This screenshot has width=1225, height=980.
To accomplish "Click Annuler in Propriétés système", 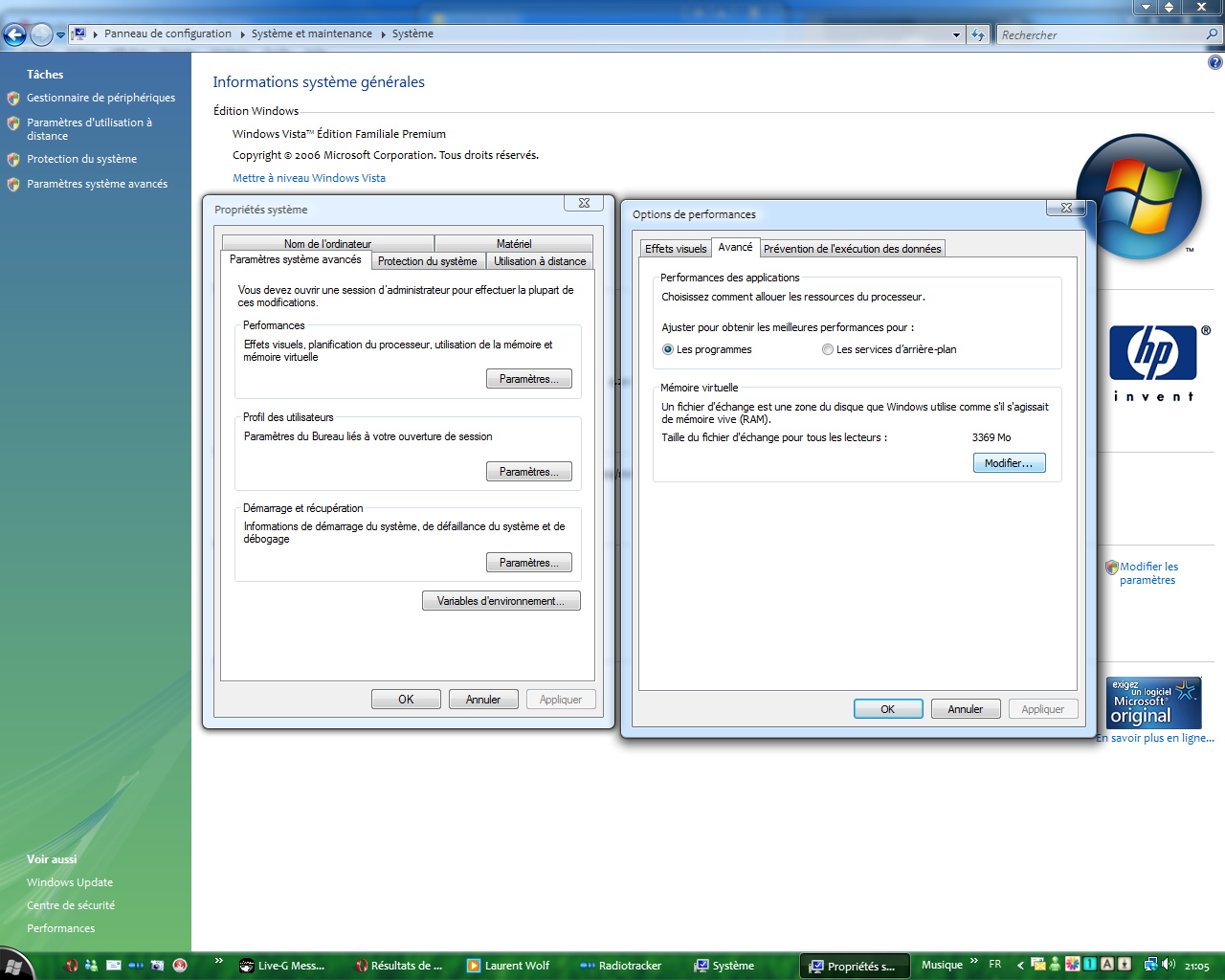I will pos(483,700).
